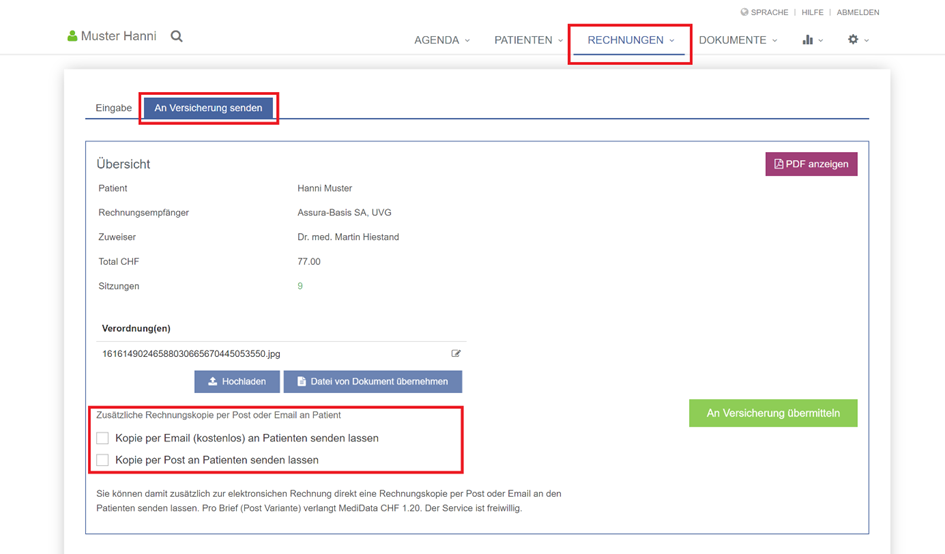Click the edit icon next to the jpg file

pyautogui.click(x=456, y=354)
